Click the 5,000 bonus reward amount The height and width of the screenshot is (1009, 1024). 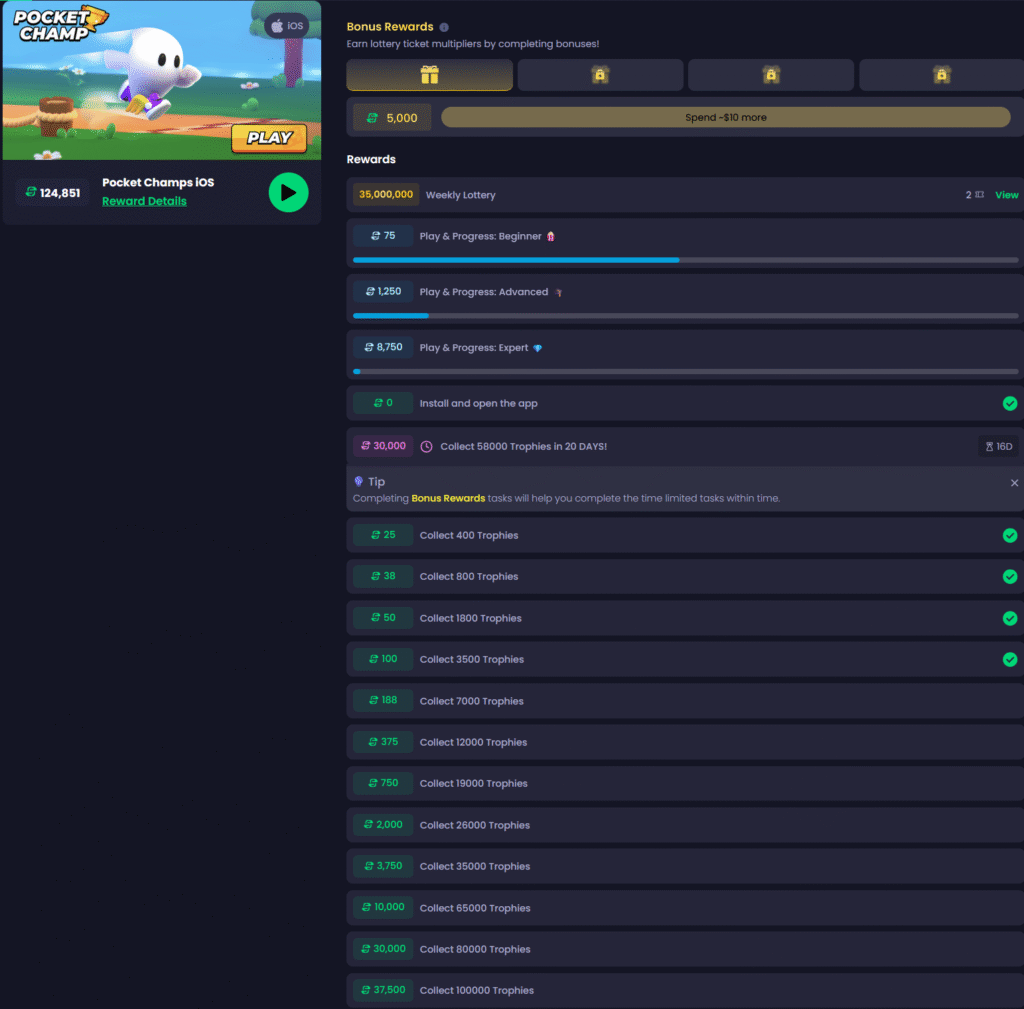pos(392,118)
